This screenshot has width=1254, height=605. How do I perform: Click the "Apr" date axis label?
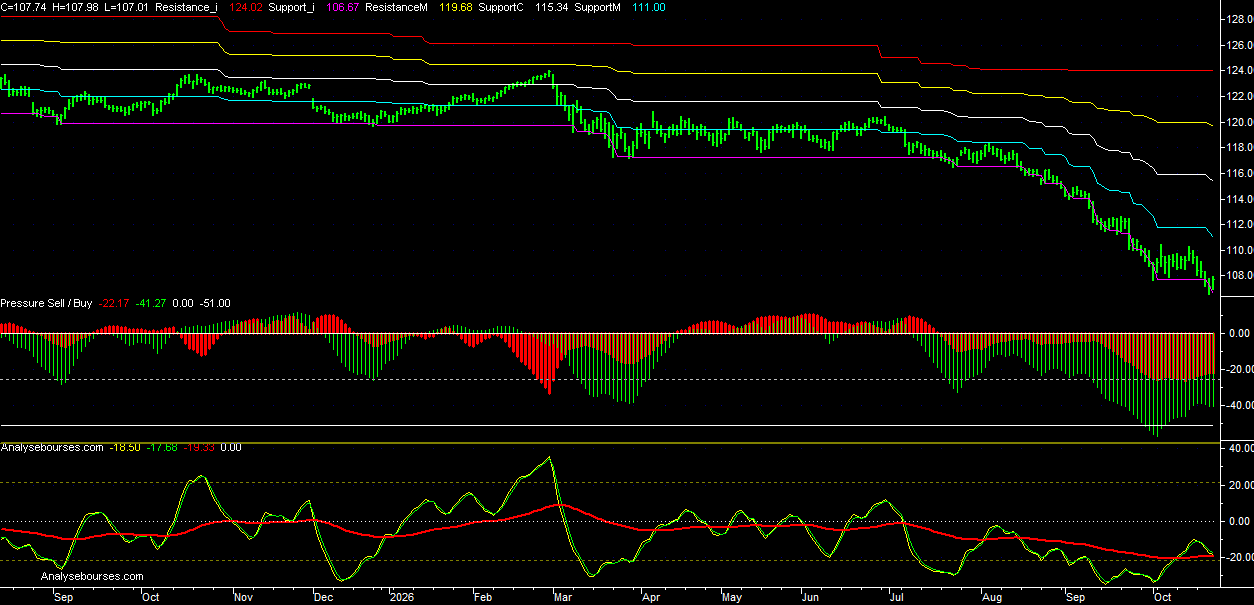coord(650,597)
